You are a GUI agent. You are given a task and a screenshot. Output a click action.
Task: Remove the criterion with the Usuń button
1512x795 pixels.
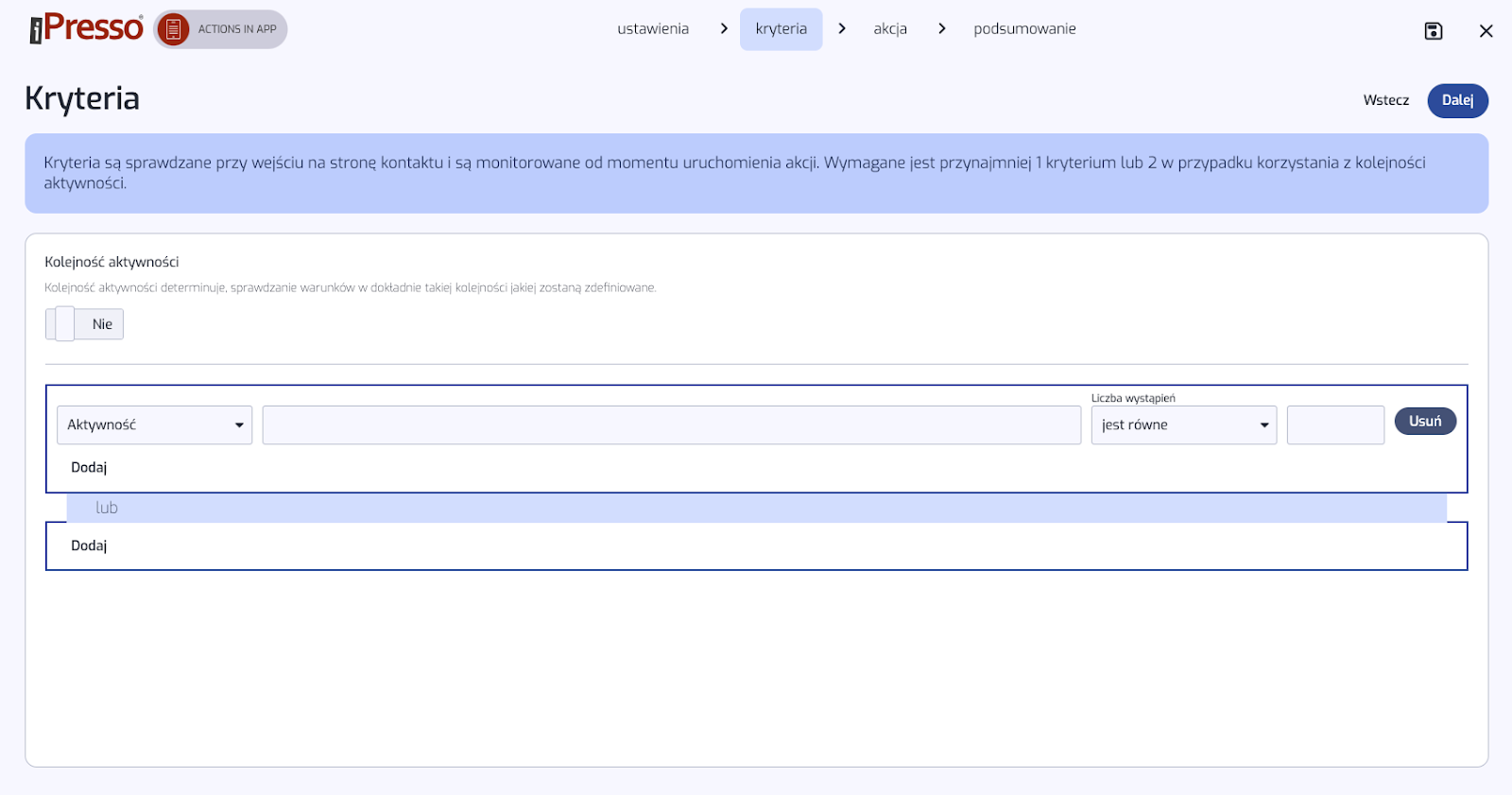click(x=1424, y=422)
